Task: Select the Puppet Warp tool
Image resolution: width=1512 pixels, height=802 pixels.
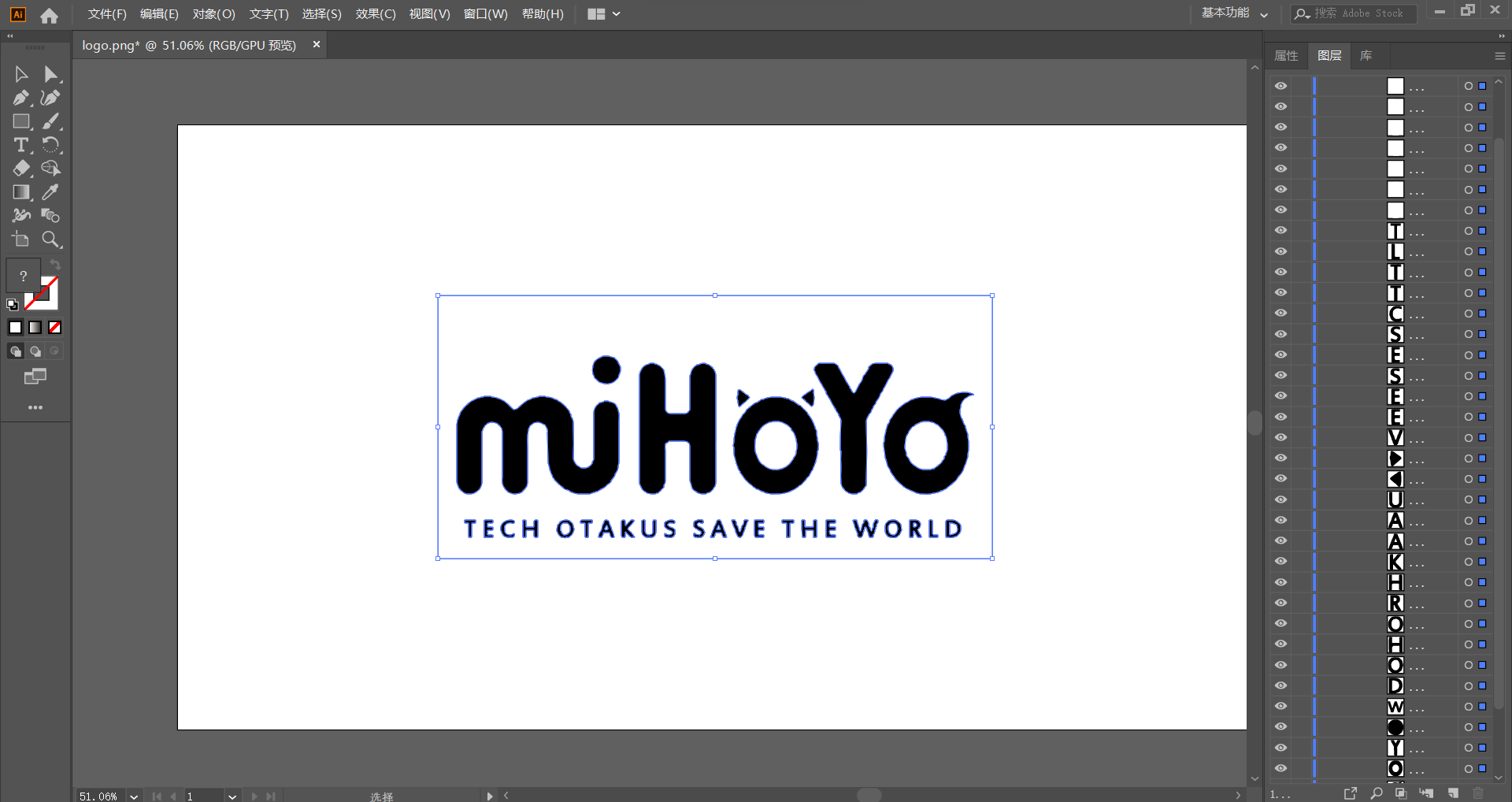Action: pyautogui.click(x=21, y=215)
